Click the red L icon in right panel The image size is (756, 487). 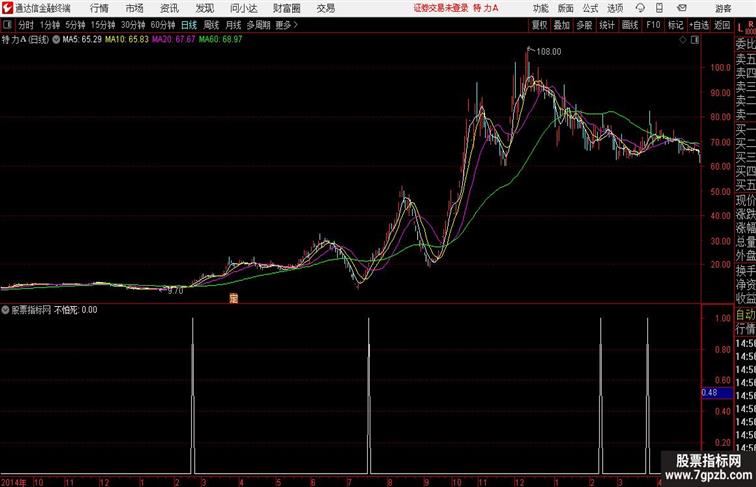click(x=740, y=28)
